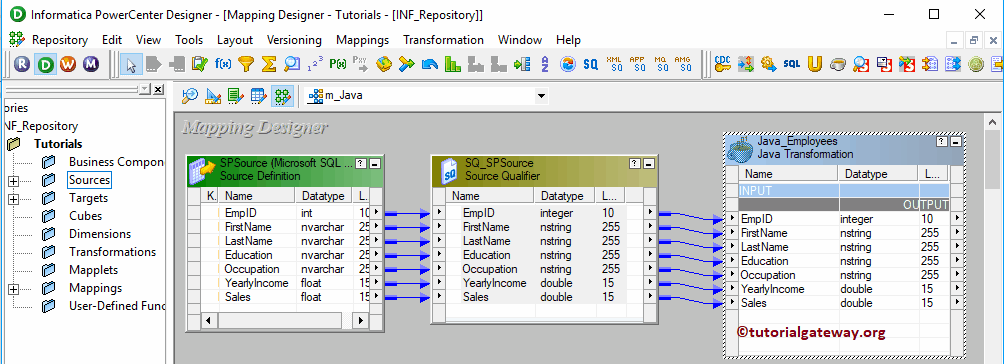Open the Versioning menu
The image size is (1004, 364).
tap(294, 40)
